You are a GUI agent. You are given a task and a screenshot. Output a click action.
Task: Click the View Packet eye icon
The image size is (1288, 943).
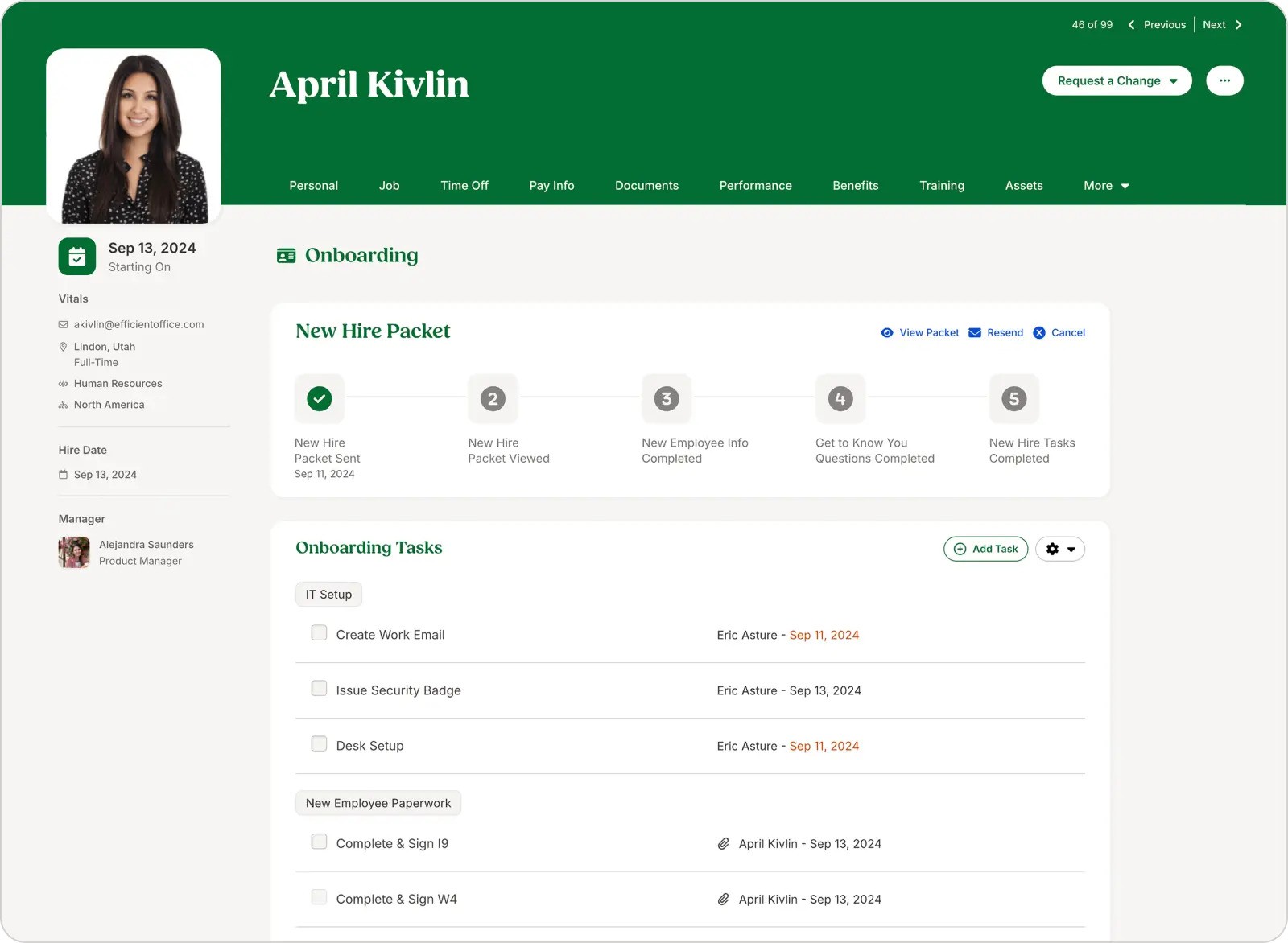click(x=886, y=332)
